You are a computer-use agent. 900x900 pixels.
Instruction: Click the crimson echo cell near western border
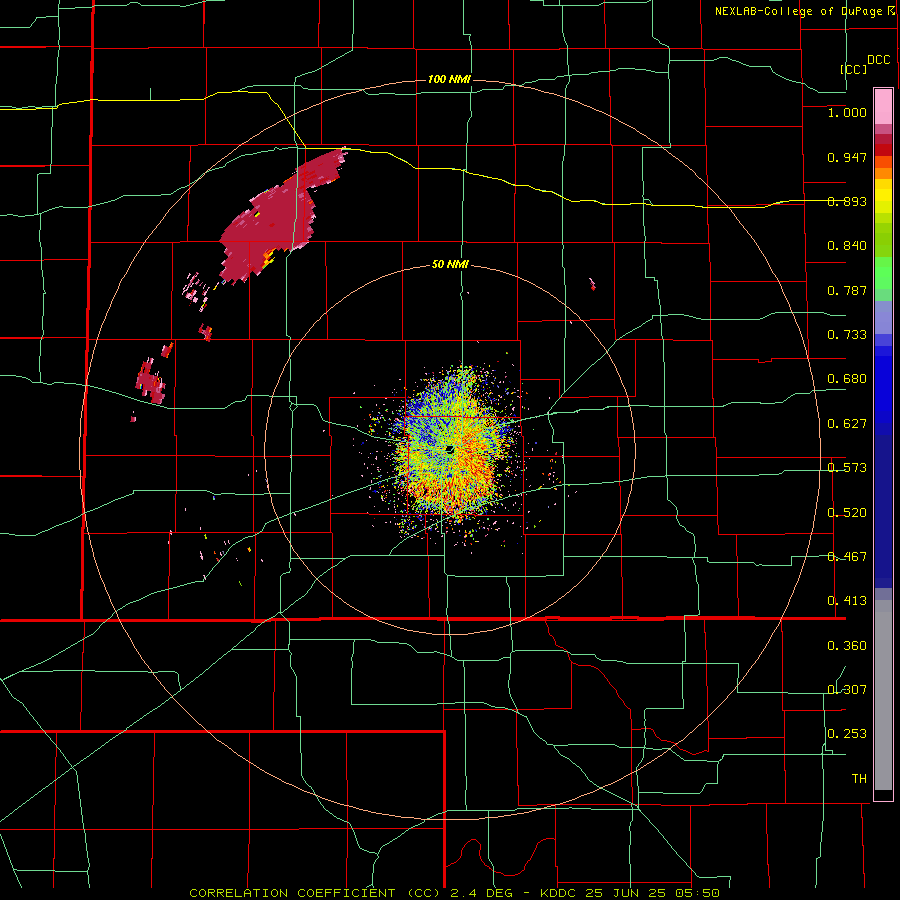tap(150, 381)
